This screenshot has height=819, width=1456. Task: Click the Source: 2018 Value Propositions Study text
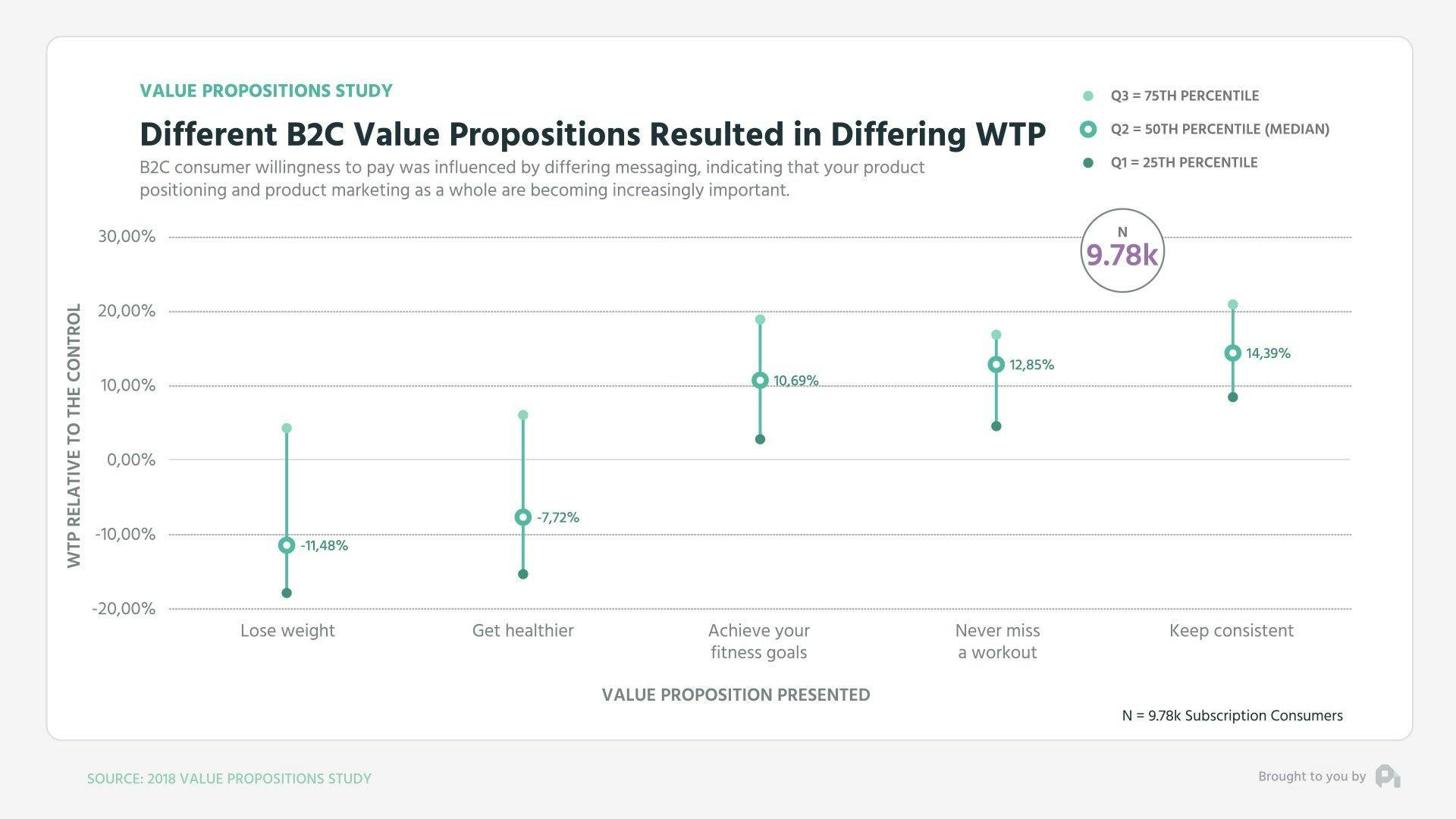(229, 779)
